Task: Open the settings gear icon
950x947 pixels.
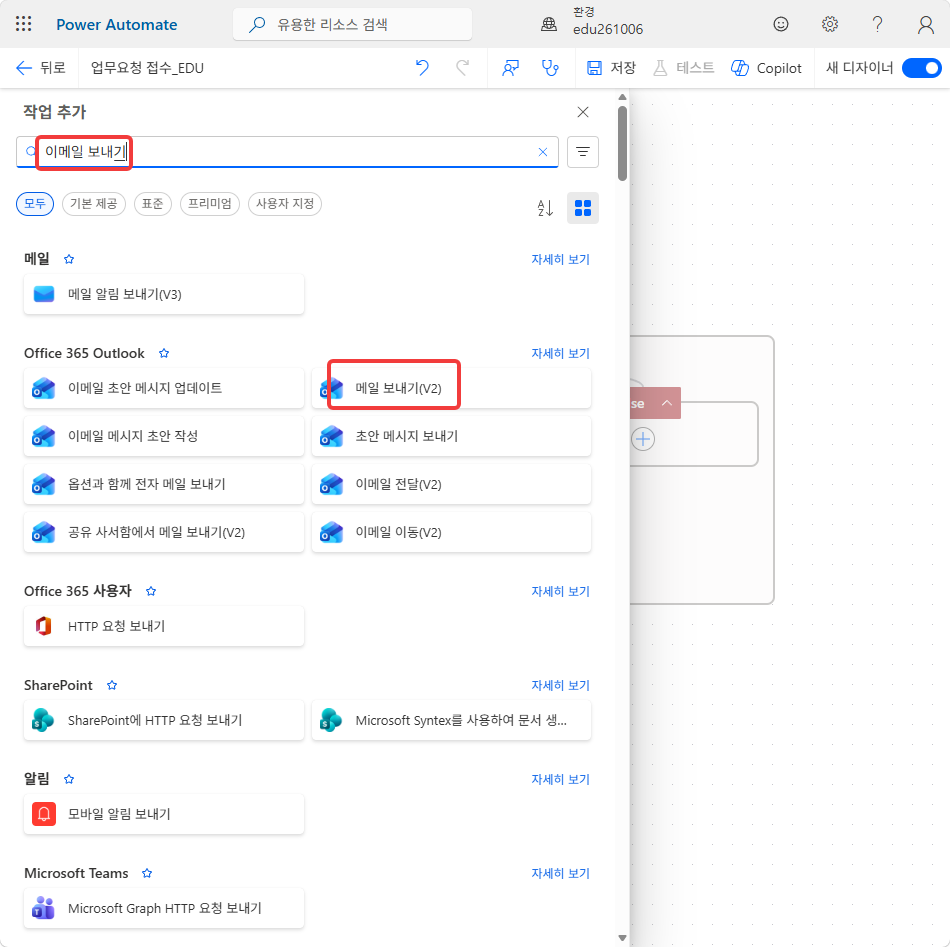Action: 829,24
